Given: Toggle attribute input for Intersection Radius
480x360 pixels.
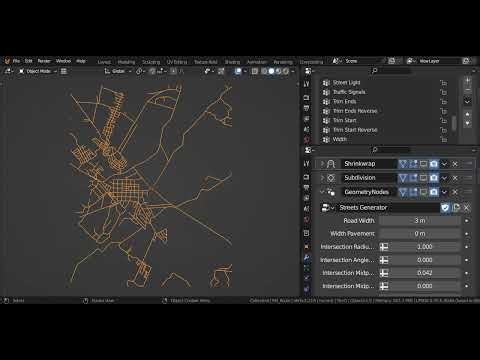Looking at the screenshot, I should [384, 247].
